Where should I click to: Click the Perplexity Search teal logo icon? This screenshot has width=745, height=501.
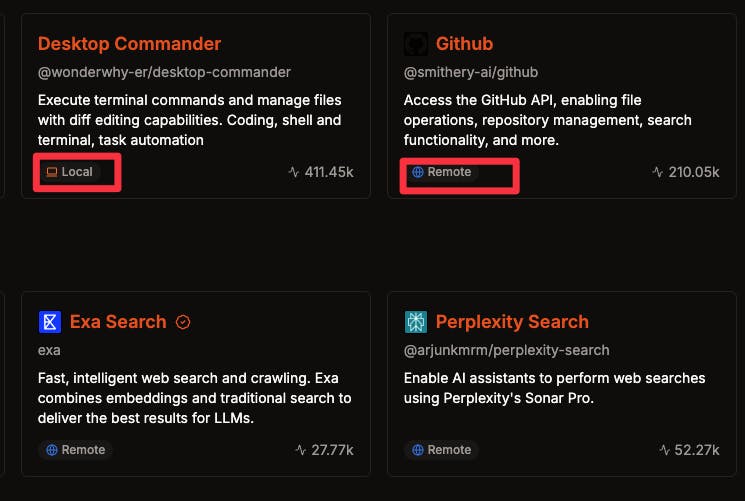point(416,322)
